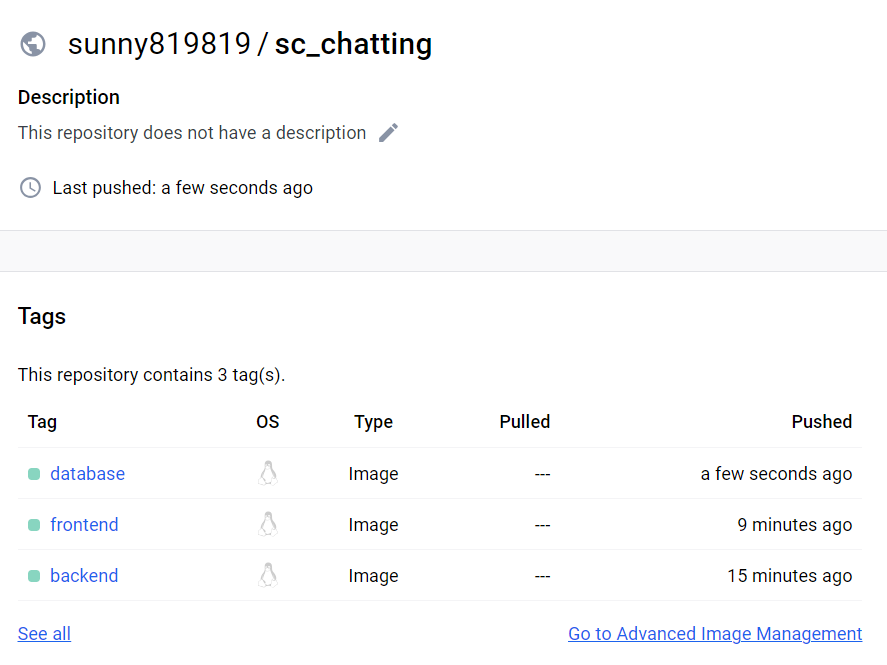Click the sunny819819 namespace in the title
This screenshot has height=665, width=887.
(159, 44)
